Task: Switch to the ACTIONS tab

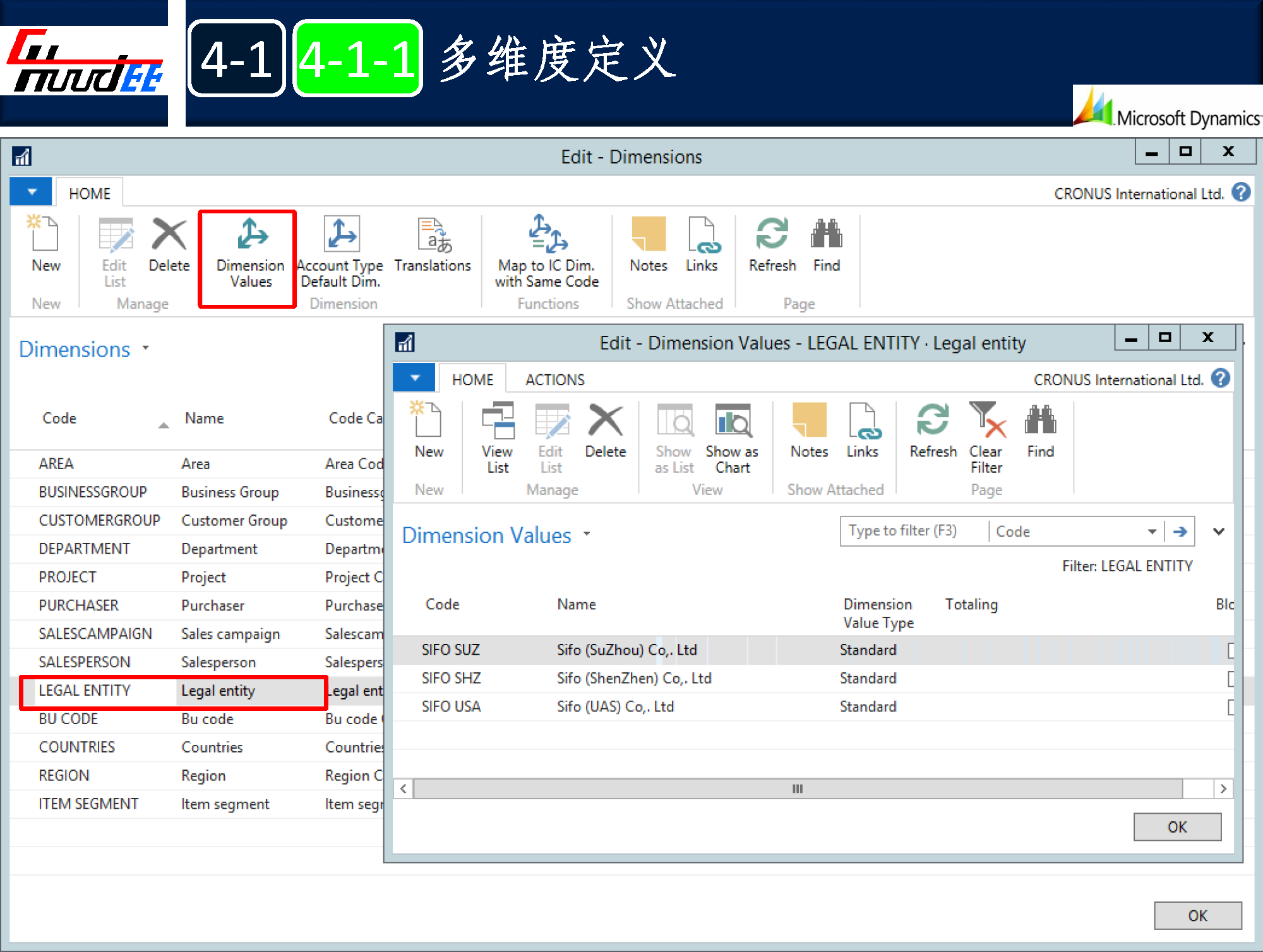Action: point(554,379)
